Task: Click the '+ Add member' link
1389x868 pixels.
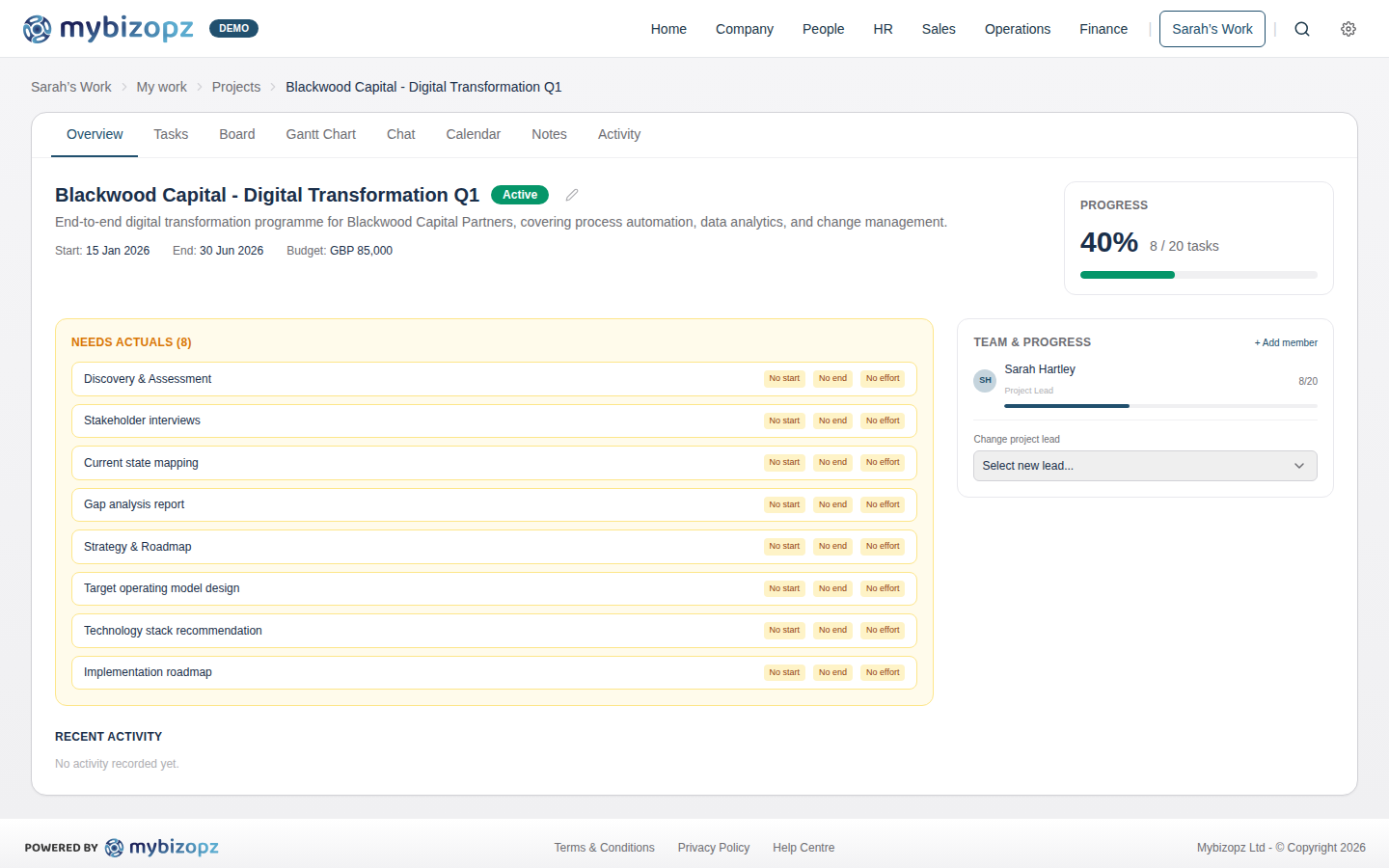Action: tap(1286, 342)
